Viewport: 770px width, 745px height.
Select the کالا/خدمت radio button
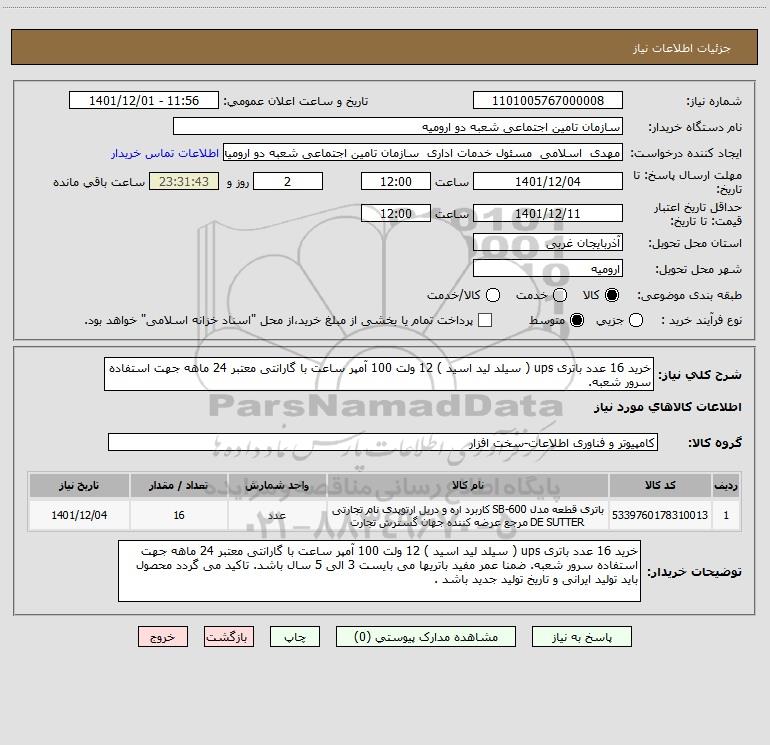[x=493, y=295]
